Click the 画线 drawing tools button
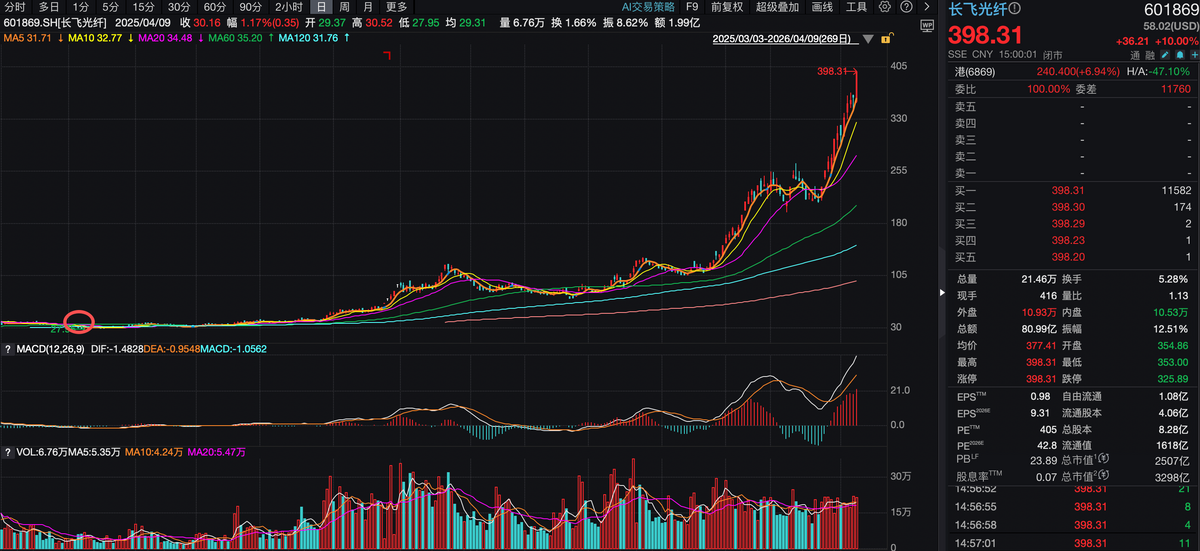Viewport: 1200px width, 551px height. [x=822, y=7]
